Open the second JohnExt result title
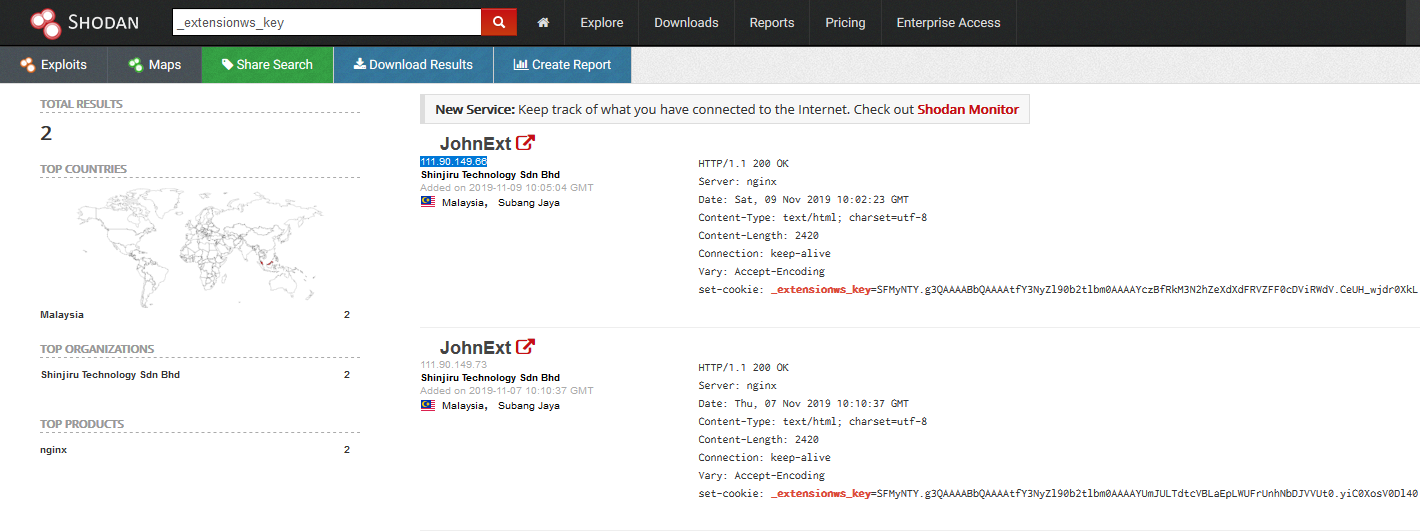Image resolution: width=1420 pixels, height=531 pixels. 475,348
